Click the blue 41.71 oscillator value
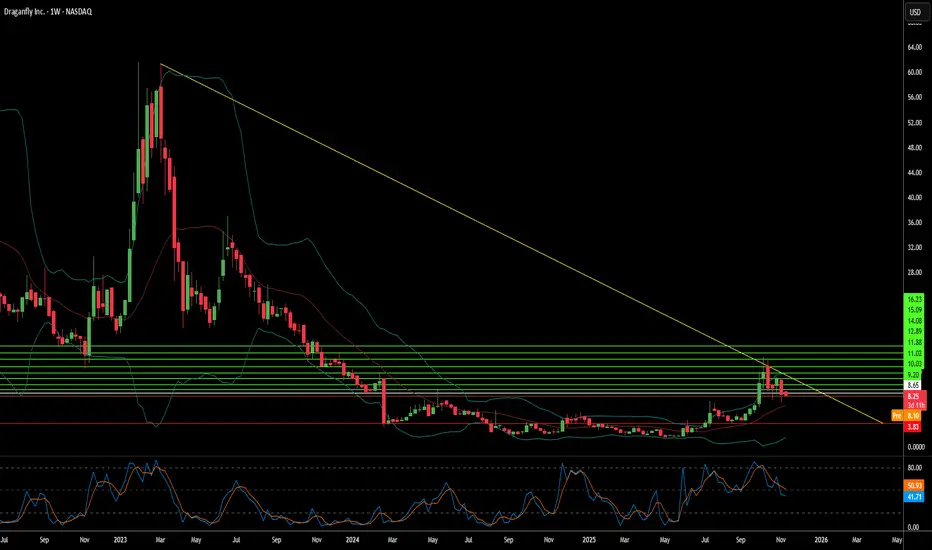The width and height of the screenshot is (932, 550). [914, 496]
